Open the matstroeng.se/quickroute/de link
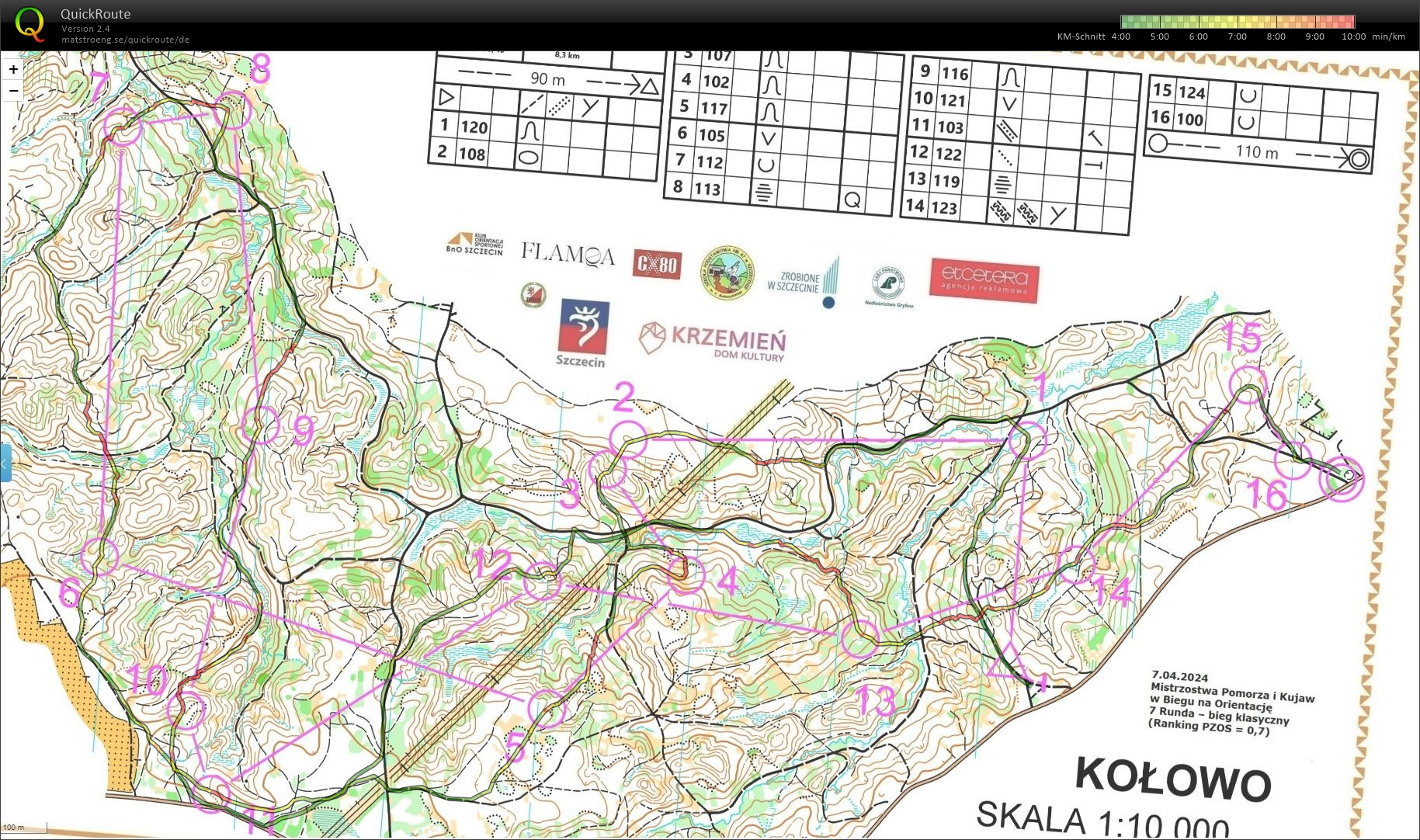Image resolution: width=1420 pixels, height=840 pixels. coord(125,40)
